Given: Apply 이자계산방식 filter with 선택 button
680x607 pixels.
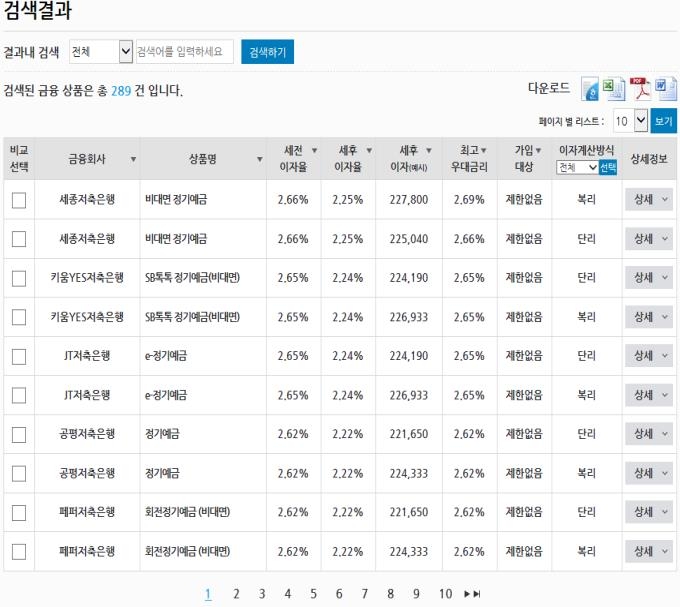Looking at the screenshot, I should tap(608, 167).
